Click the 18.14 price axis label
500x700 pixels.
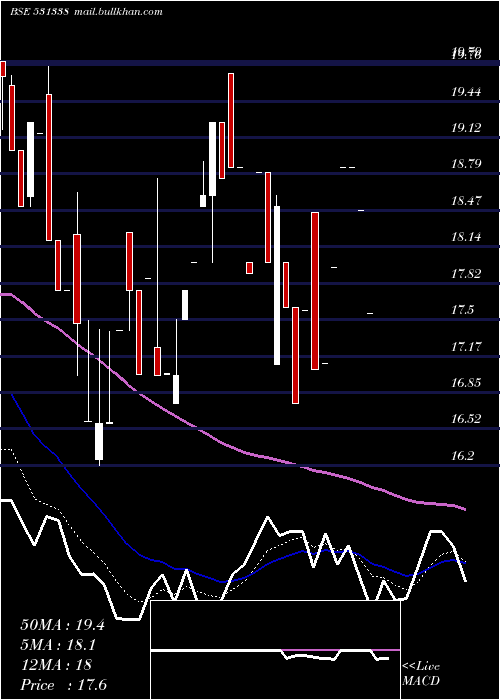coord(466,237)
